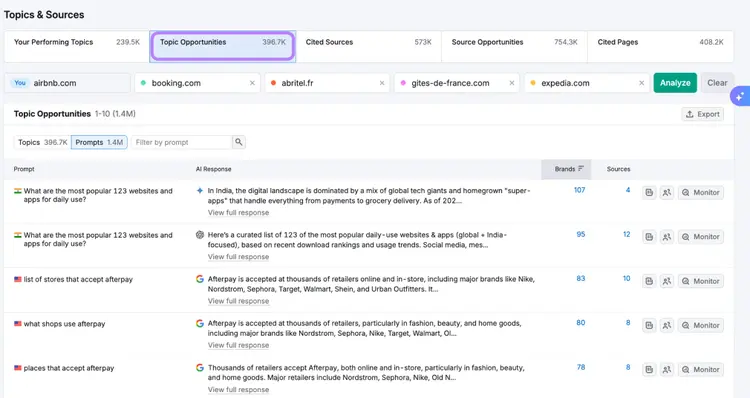This screenshot has width=750, height=398.
Task: Click the document icon for list of stores row
Action: pos(649,281)
